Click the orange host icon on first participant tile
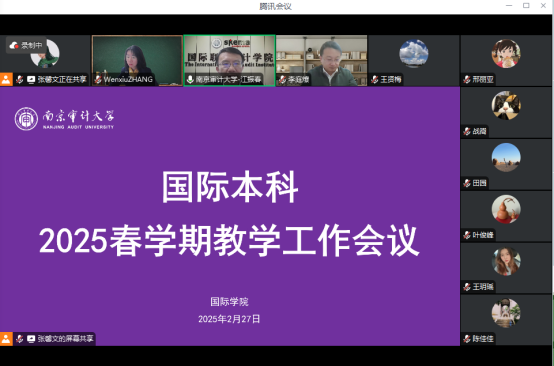554x366 pixels. (x=6, y=79)
